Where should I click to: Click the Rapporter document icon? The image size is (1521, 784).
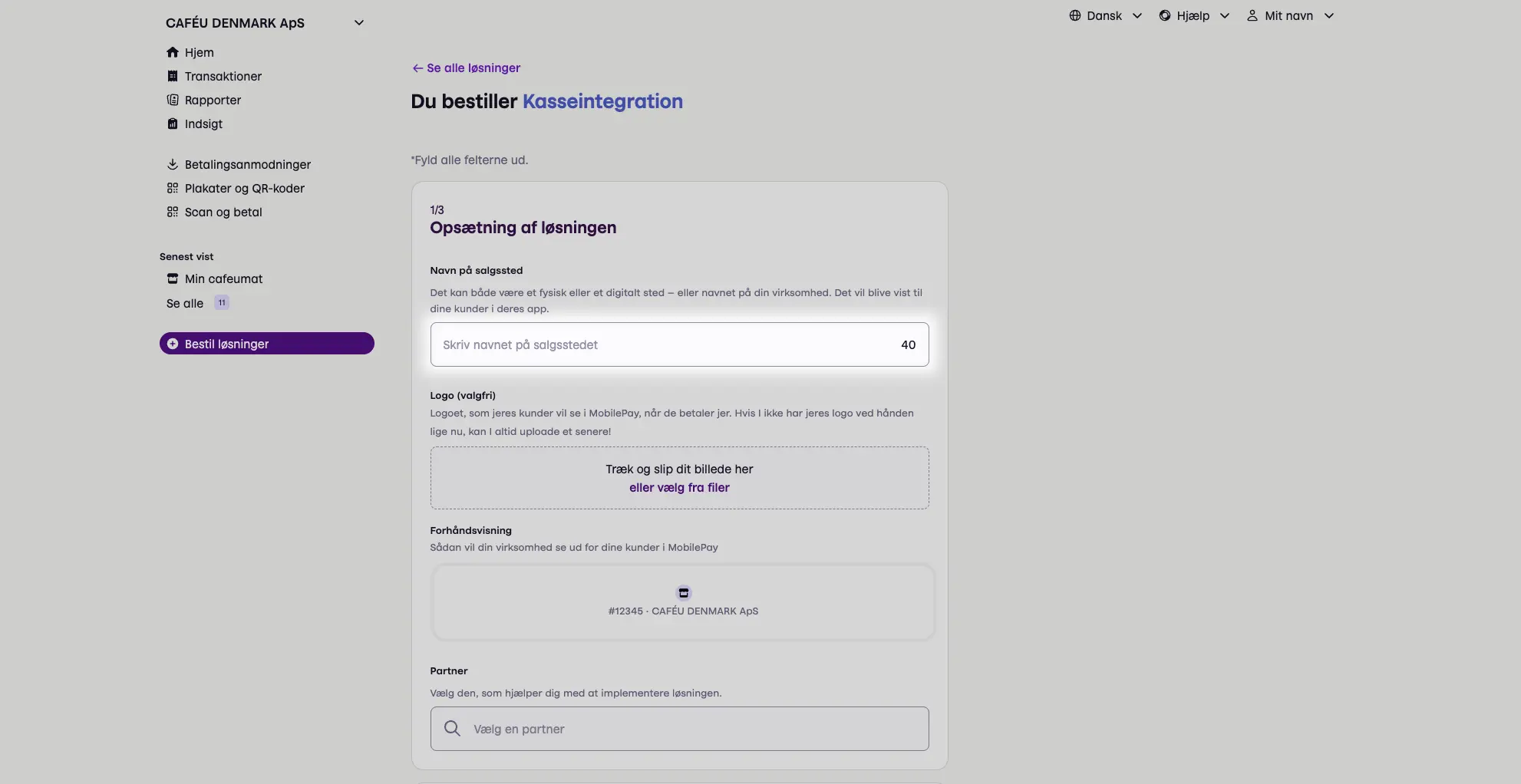click(173, 100)
